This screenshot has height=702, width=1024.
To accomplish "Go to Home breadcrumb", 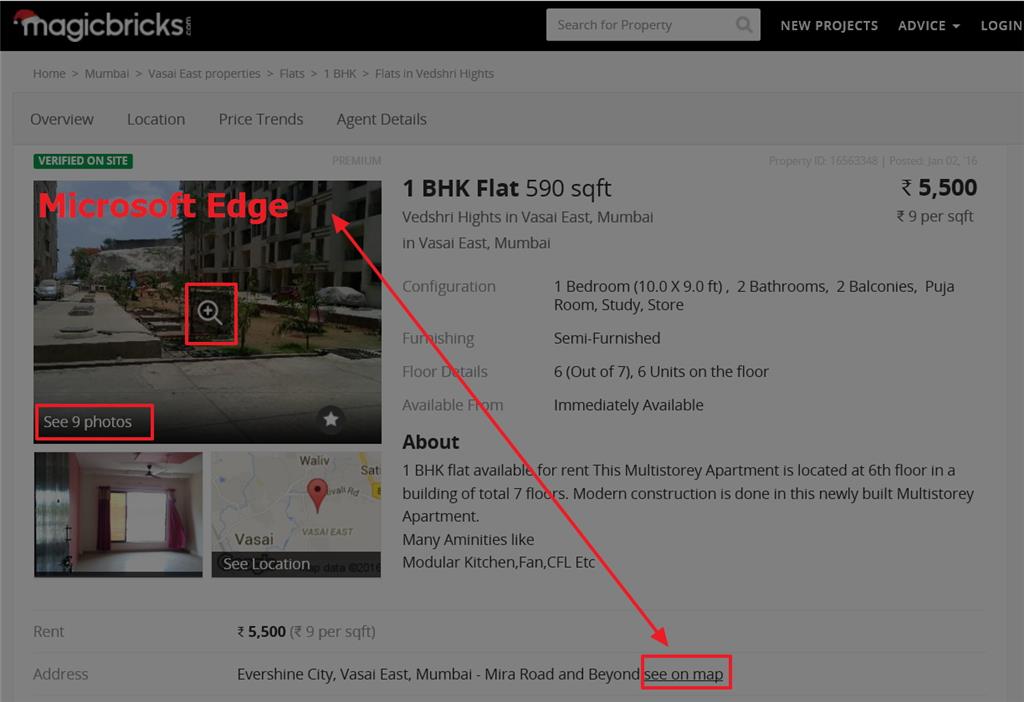I will pyautogui.click(x=49, y=73).
